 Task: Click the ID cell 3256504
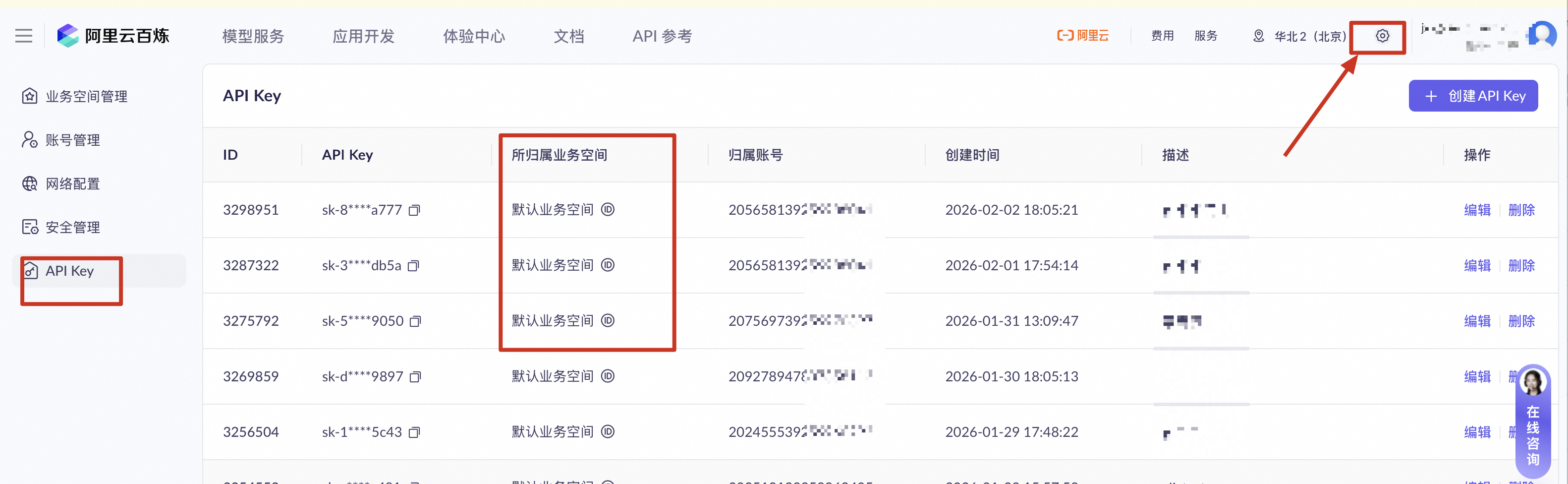[251, 431]
